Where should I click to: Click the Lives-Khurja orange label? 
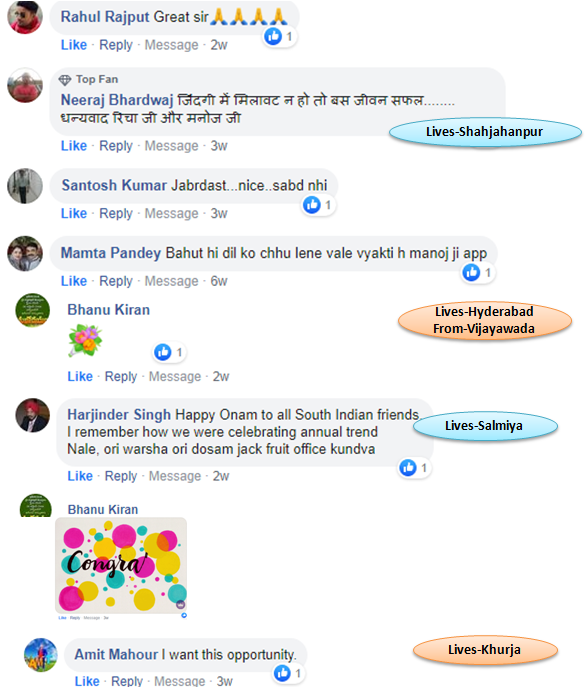pos(485,650)
